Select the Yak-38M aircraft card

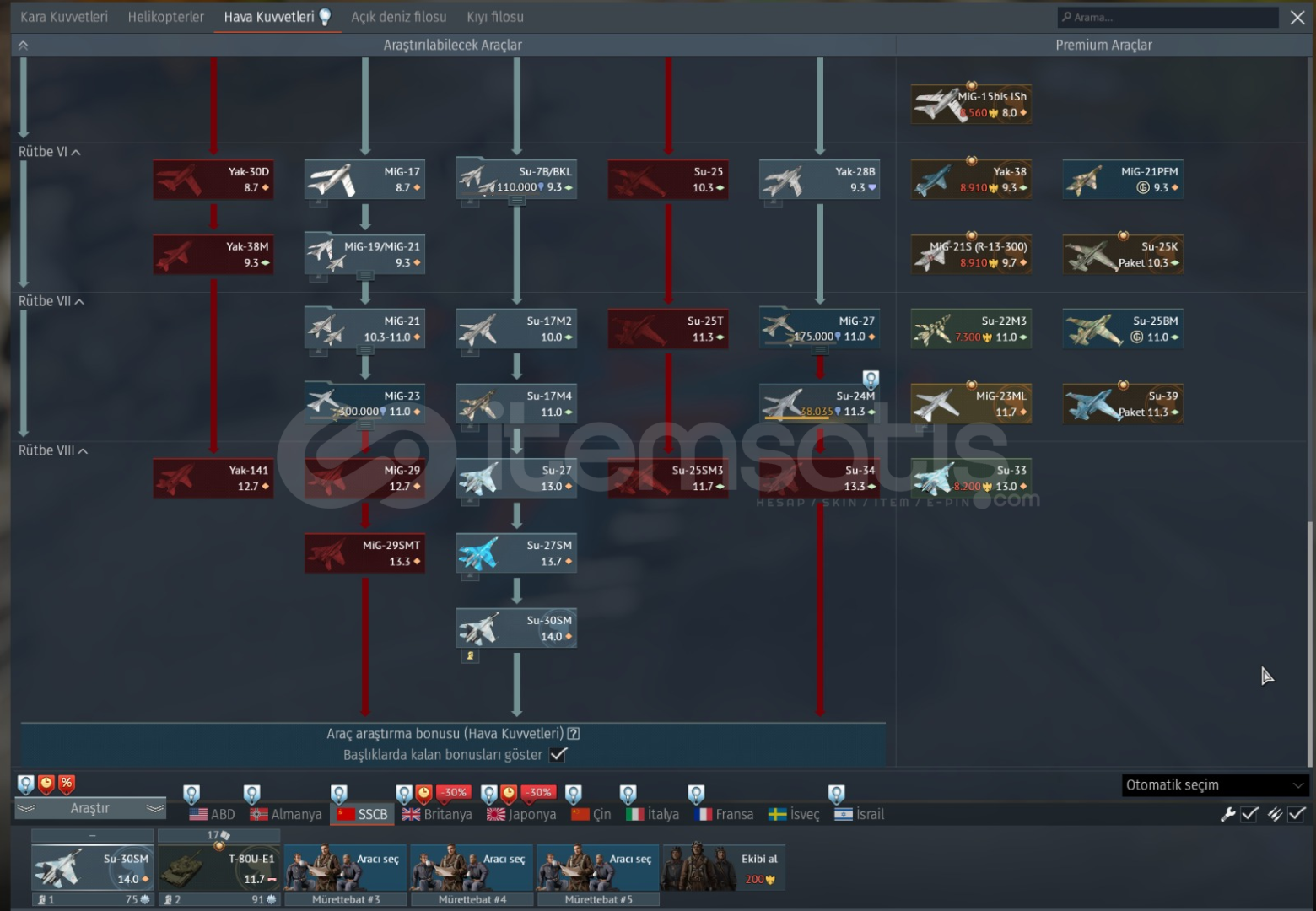click(213, 255)
